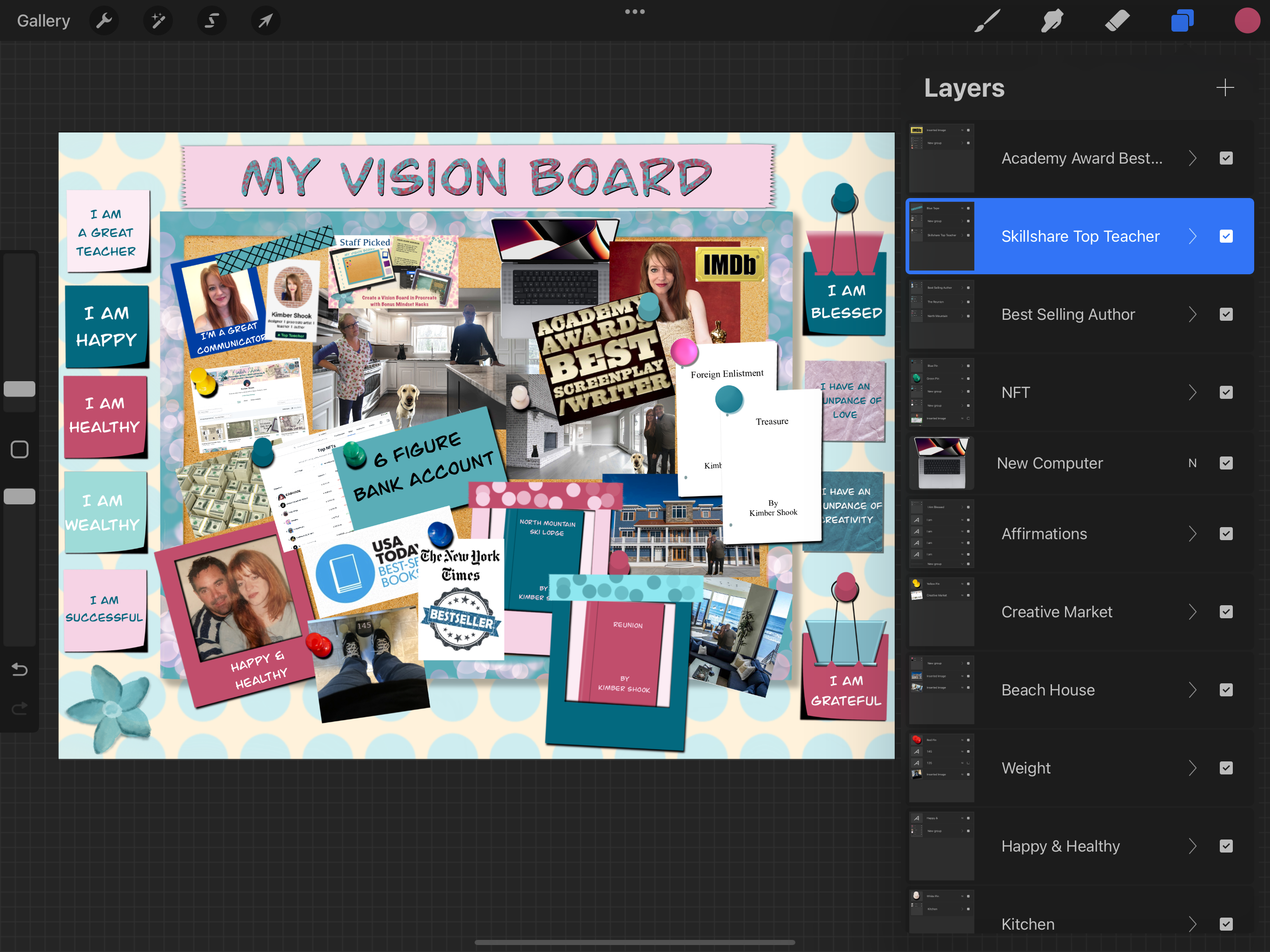The height and width of the screenshot is (952, 1270).
Task: Expand the Kitchen group chevron
Action: pyautogui.click(x=1192, y=924)
